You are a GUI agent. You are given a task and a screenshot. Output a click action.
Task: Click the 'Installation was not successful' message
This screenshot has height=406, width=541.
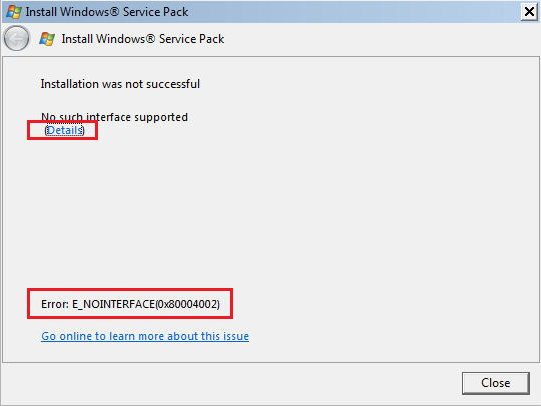click(x=120, y=84)
